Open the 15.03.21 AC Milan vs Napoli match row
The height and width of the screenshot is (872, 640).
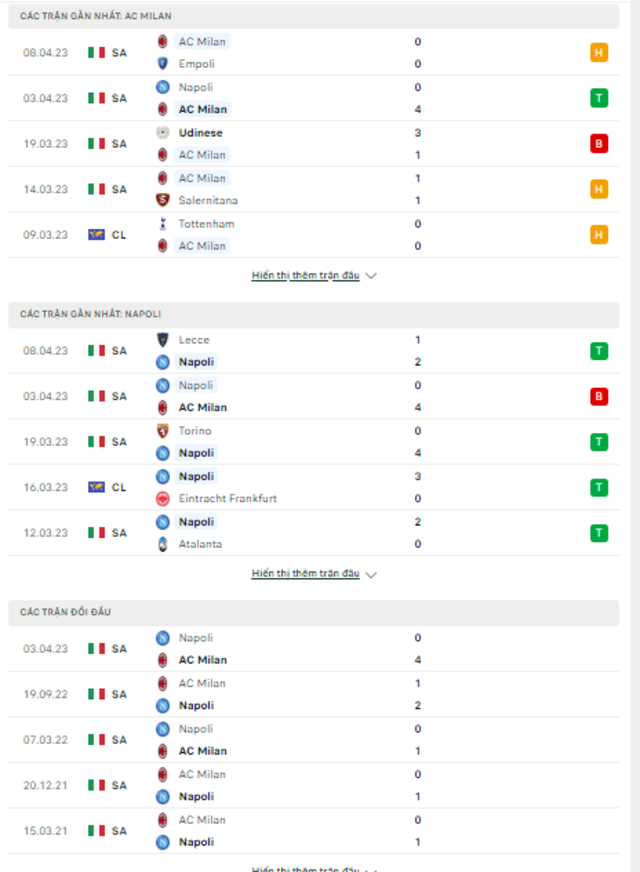point(314,831)
